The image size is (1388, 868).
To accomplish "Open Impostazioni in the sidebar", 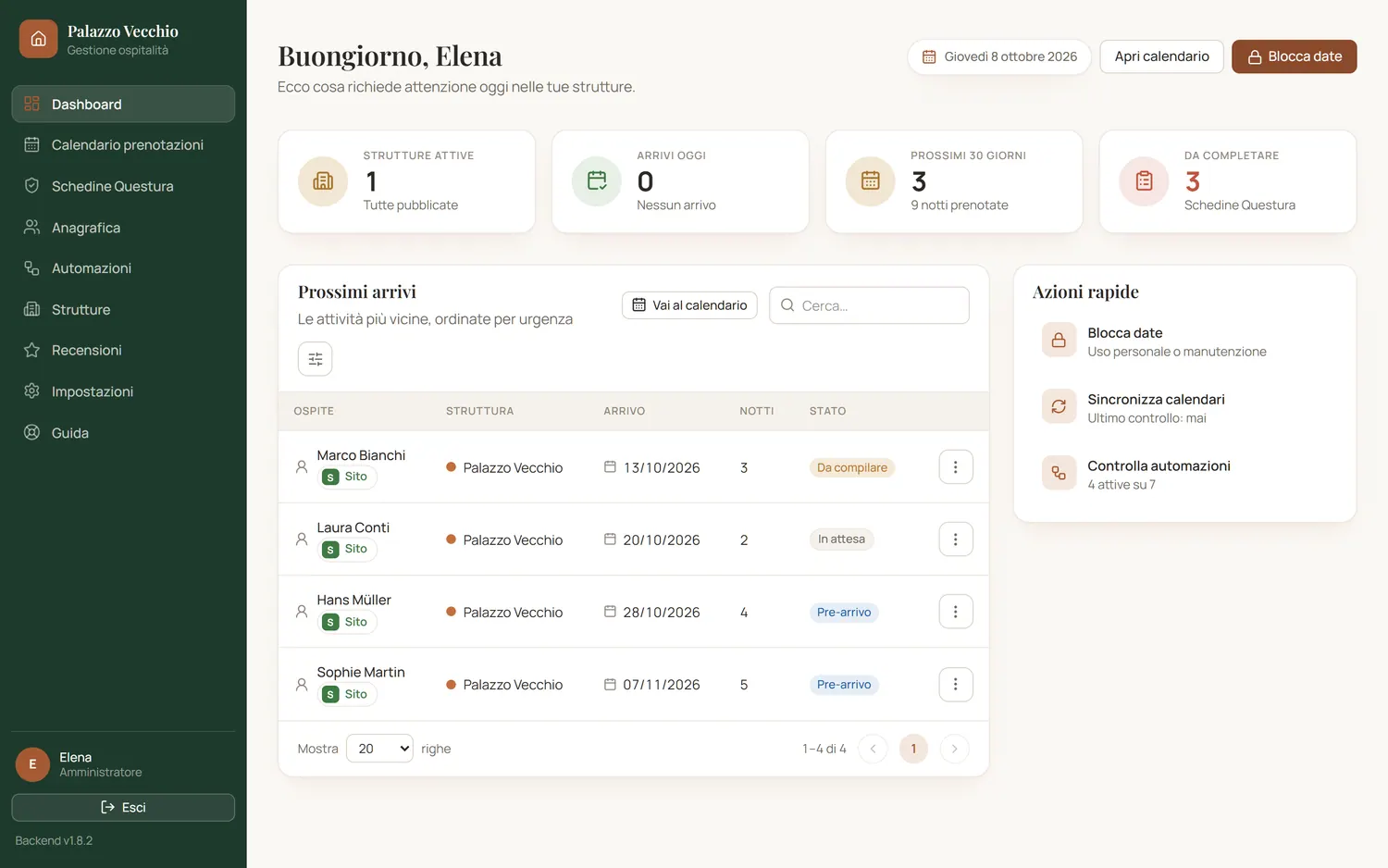I will tap(123, 391).
